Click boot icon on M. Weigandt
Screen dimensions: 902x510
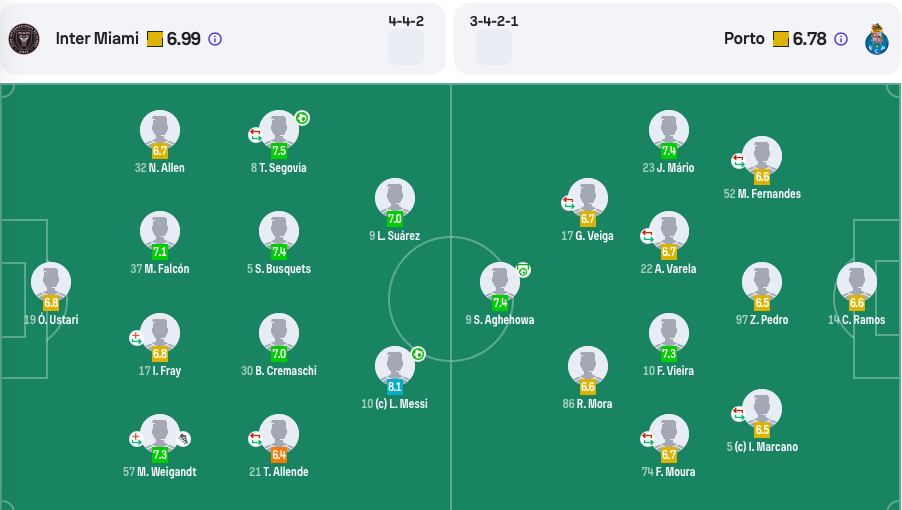[x=184, y=439]
